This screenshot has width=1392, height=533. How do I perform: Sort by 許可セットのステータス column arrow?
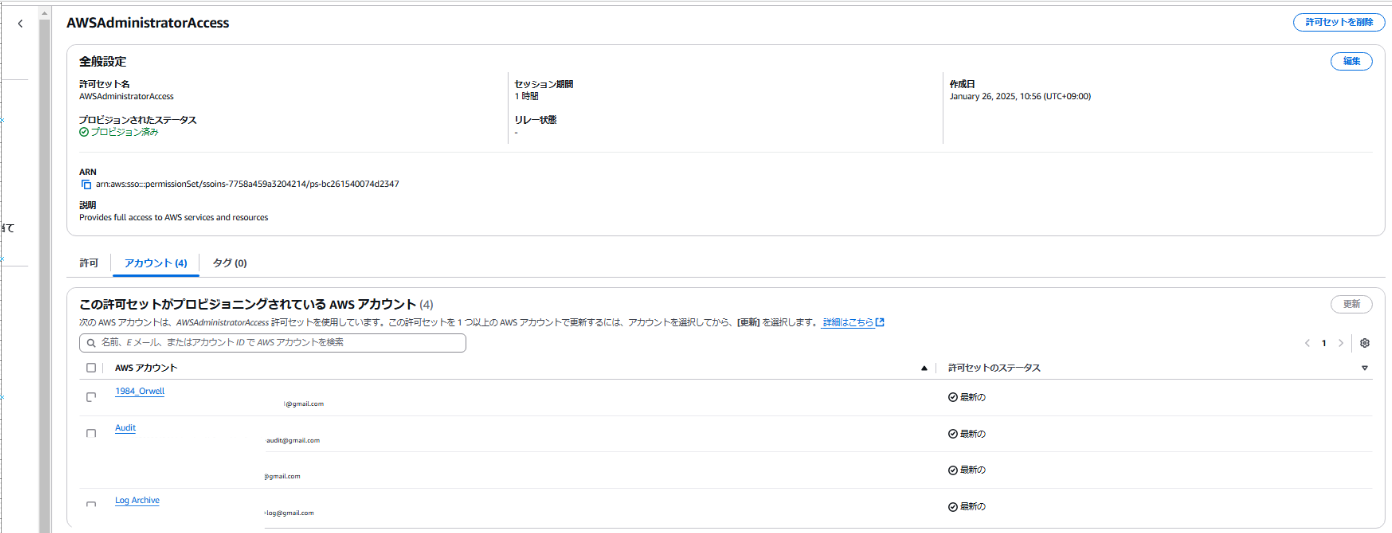(x=1365, y=368)
